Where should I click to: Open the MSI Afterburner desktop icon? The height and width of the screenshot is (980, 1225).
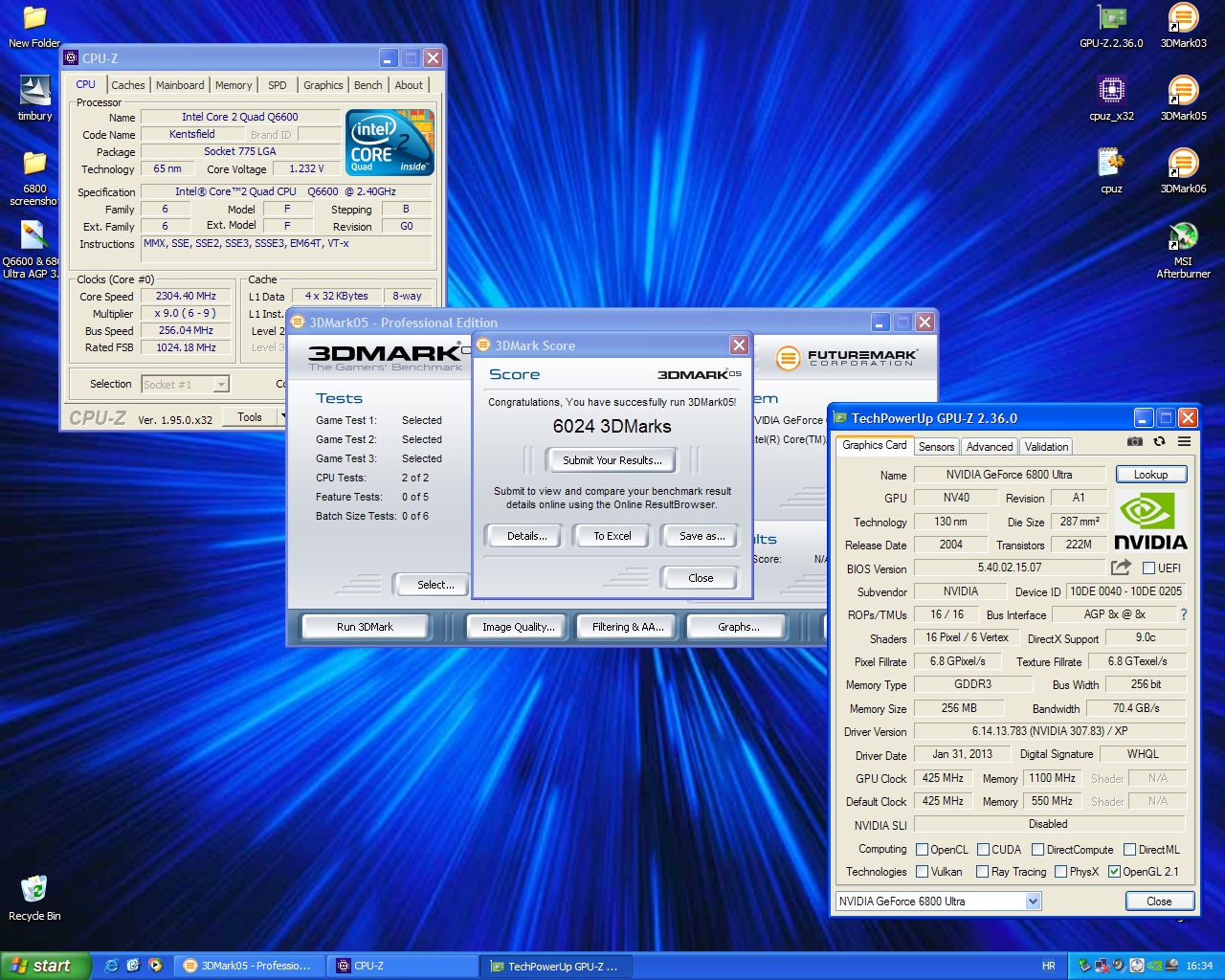coord(1183,250)
